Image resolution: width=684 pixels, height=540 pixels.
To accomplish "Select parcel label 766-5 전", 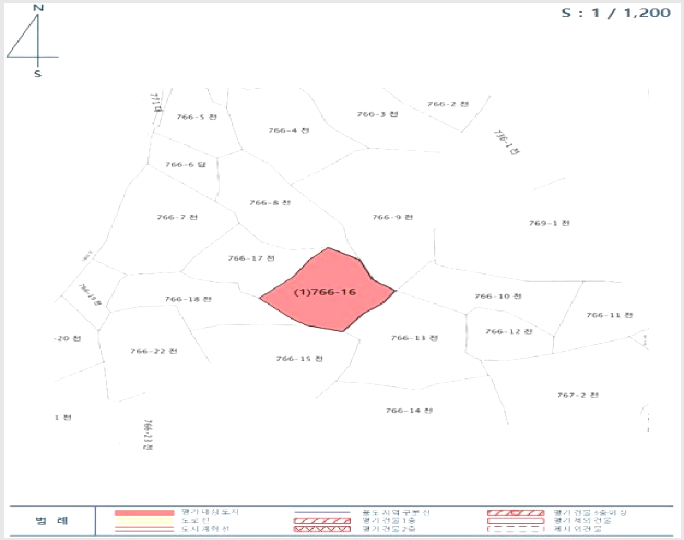I will tap(196, 117).
